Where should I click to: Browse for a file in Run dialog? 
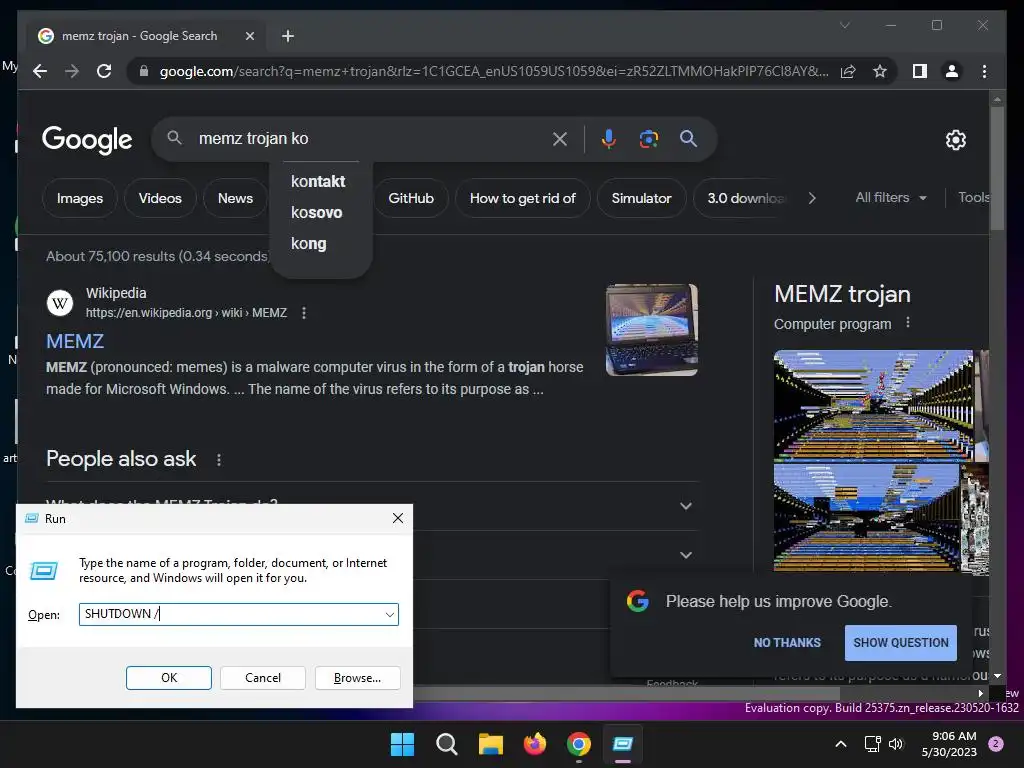357,678
